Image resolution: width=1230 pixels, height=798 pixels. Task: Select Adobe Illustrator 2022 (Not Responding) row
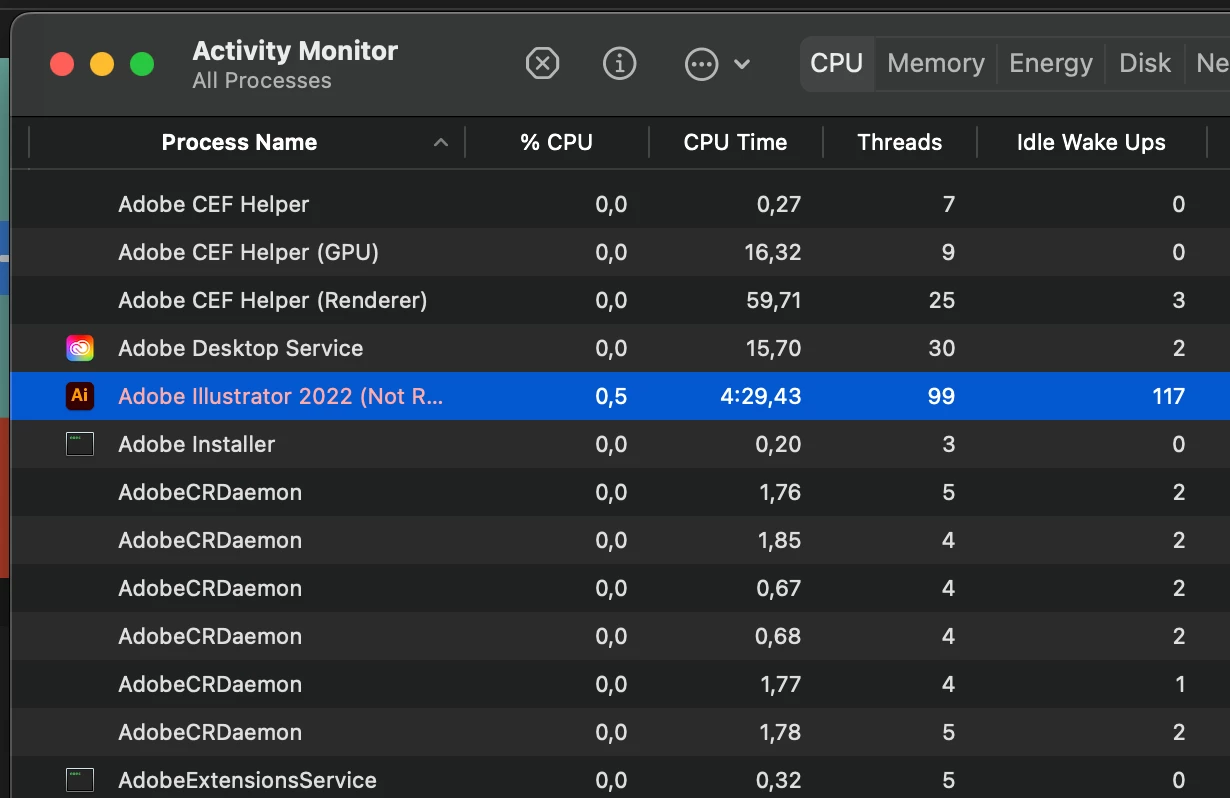point(620,396)
